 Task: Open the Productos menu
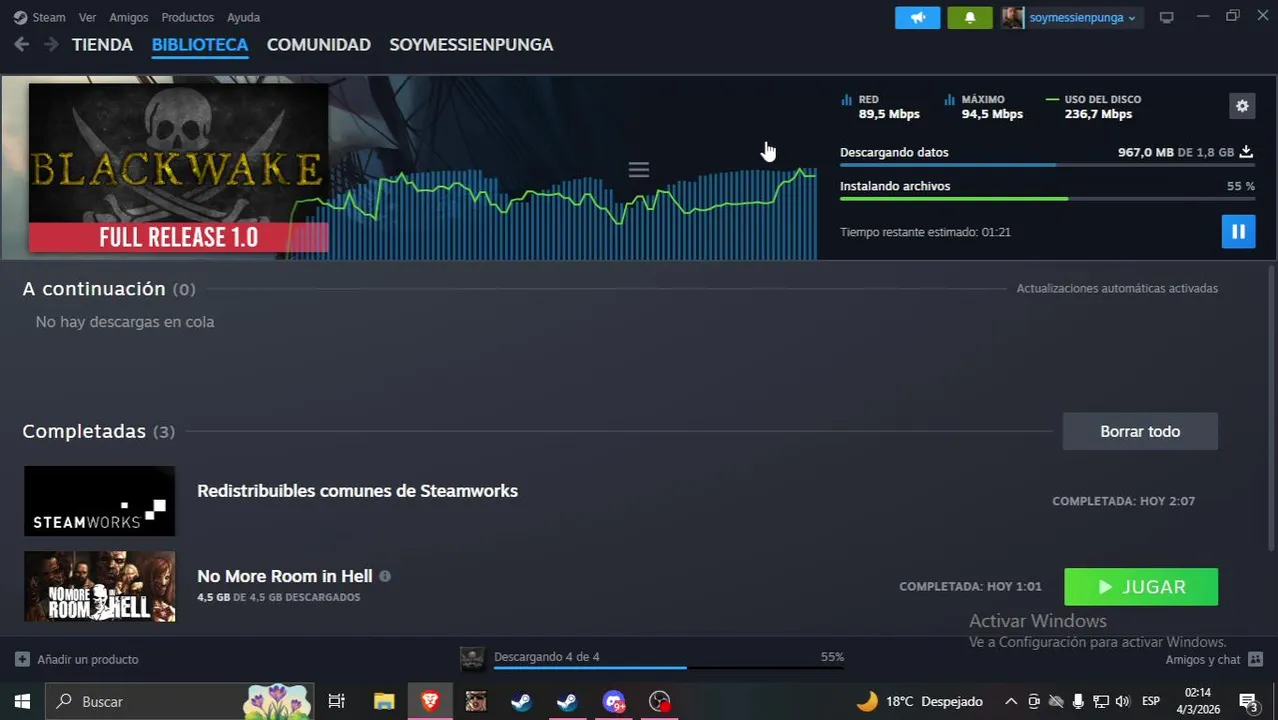point(187,17)
